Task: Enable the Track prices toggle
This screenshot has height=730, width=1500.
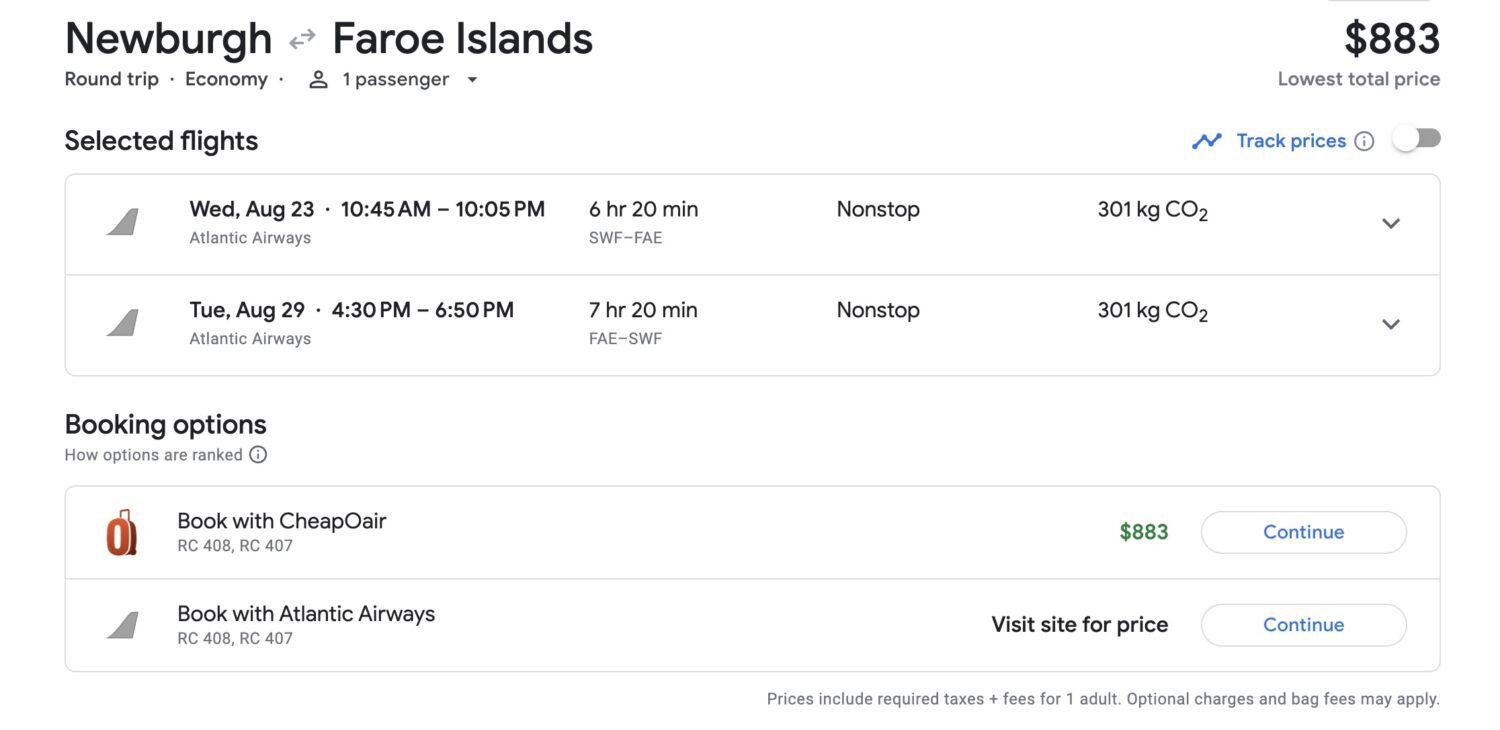Action: [x=1417, y=139]
